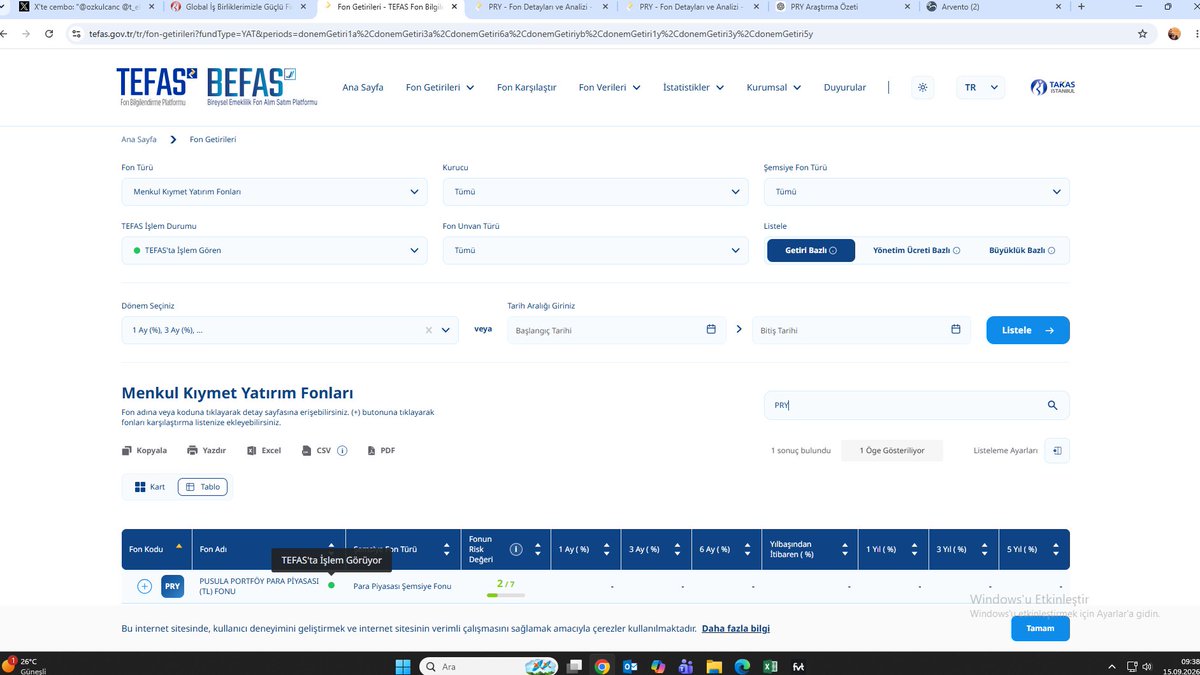The image size is (1200, 675).
Task: Click the TEFAS logo
Action: pyautogui.click(x=157, y=87)
